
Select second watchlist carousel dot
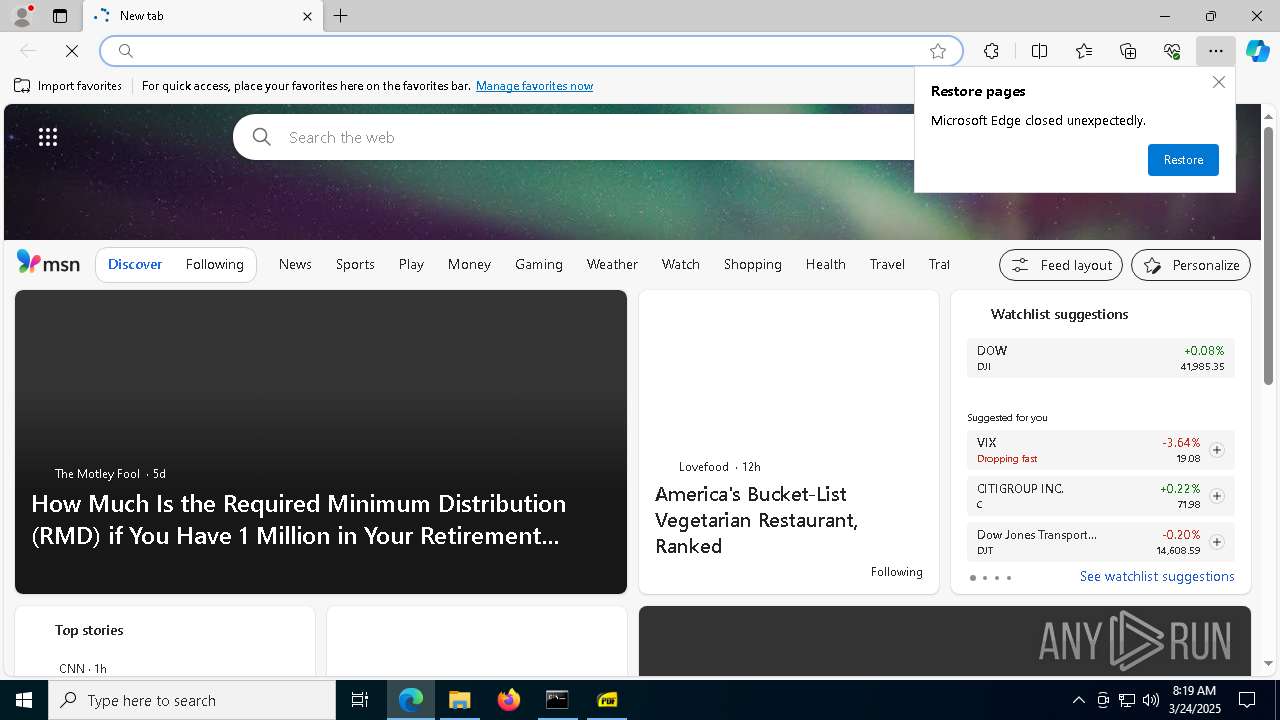pyautogui.click(x=985, y=578)
